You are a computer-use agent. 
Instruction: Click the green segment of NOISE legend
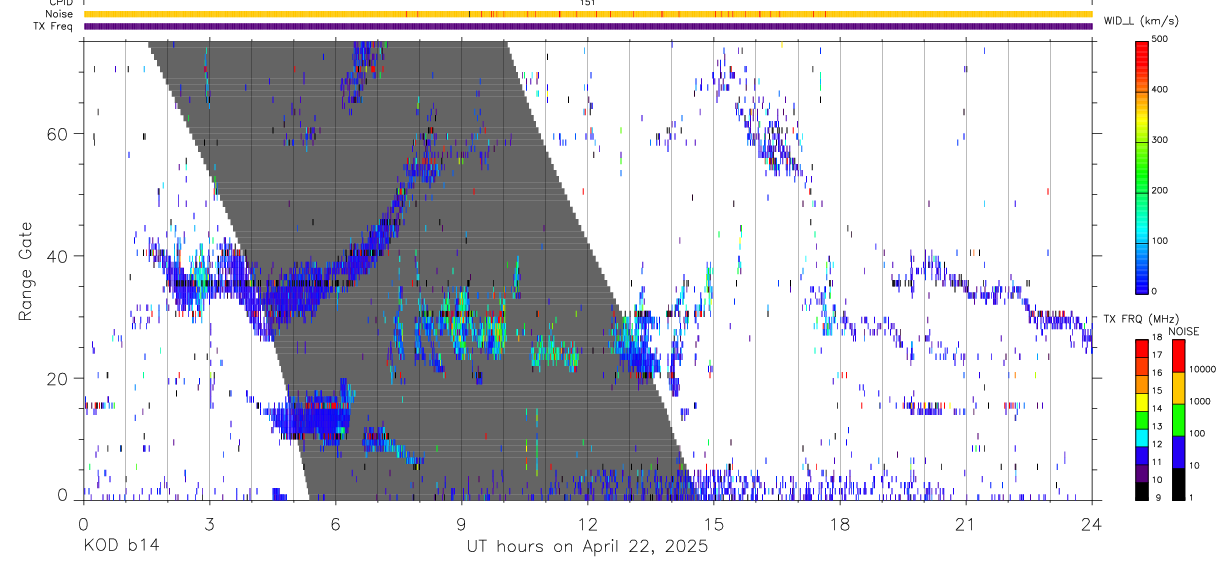1178,420
